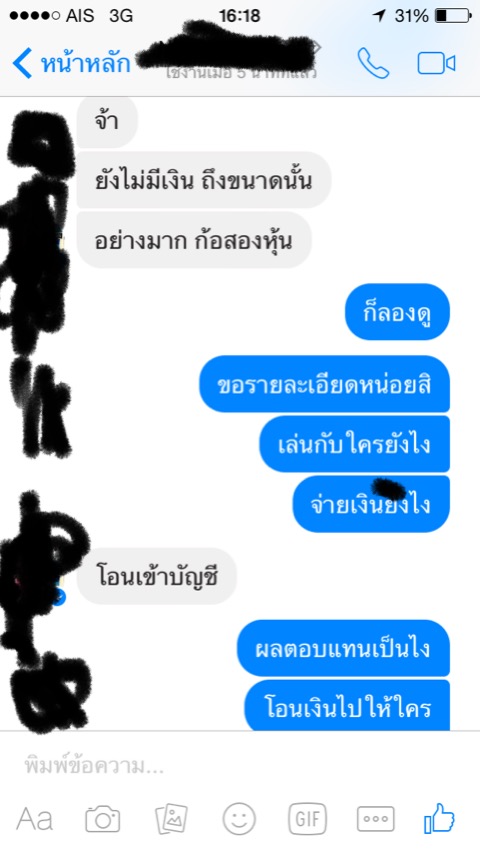Send a thumbs-up like
Image resolution: width=480 pixels, height=852 pixels.
[439, 818]
